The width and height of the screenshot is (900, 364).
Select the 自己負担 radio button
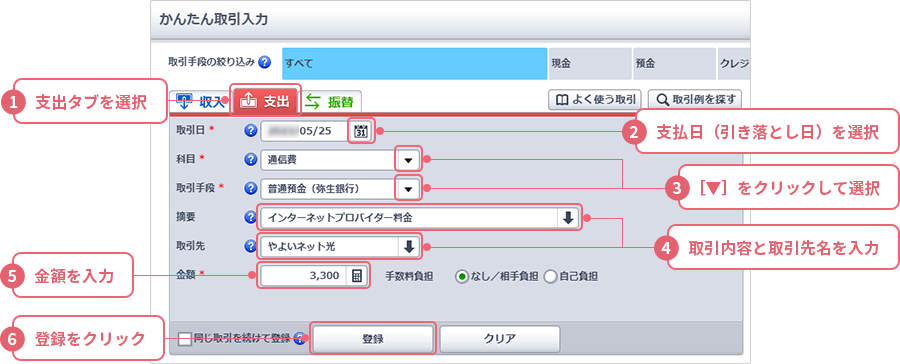(550, 277)
